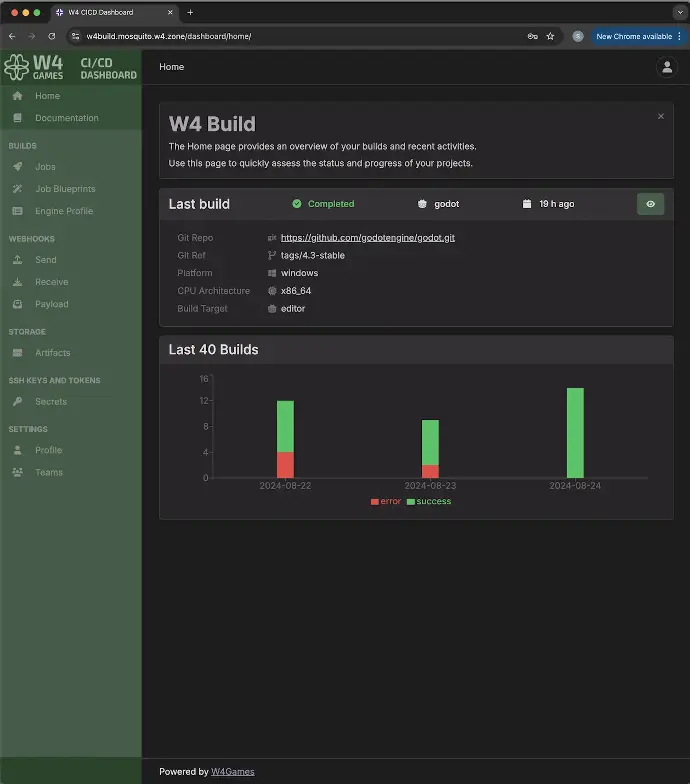
Task: Click the Jobs rocket icon
Action: point(18,166)
